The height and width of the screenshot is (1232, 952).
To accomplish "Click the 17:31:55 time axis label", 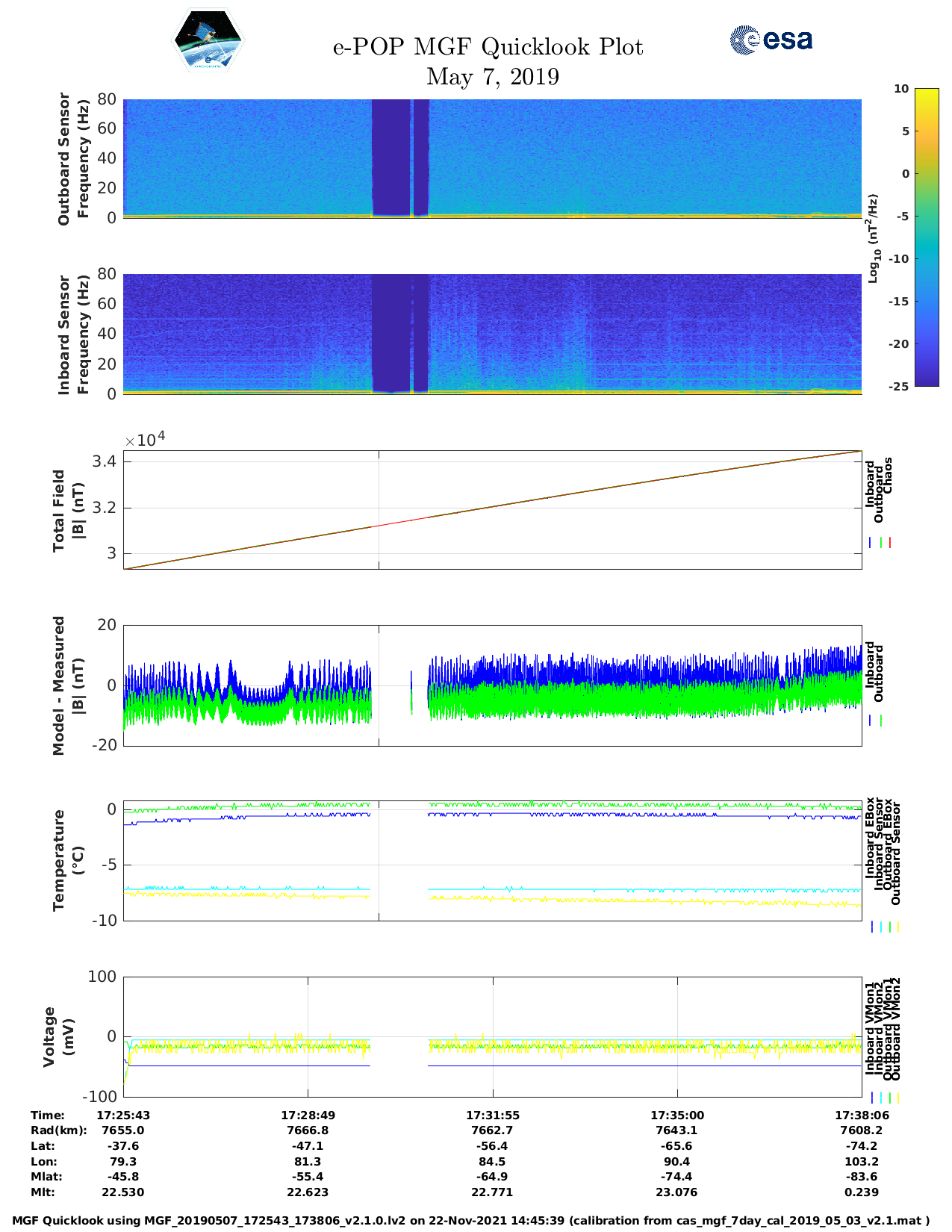I will pos(492,1115).
